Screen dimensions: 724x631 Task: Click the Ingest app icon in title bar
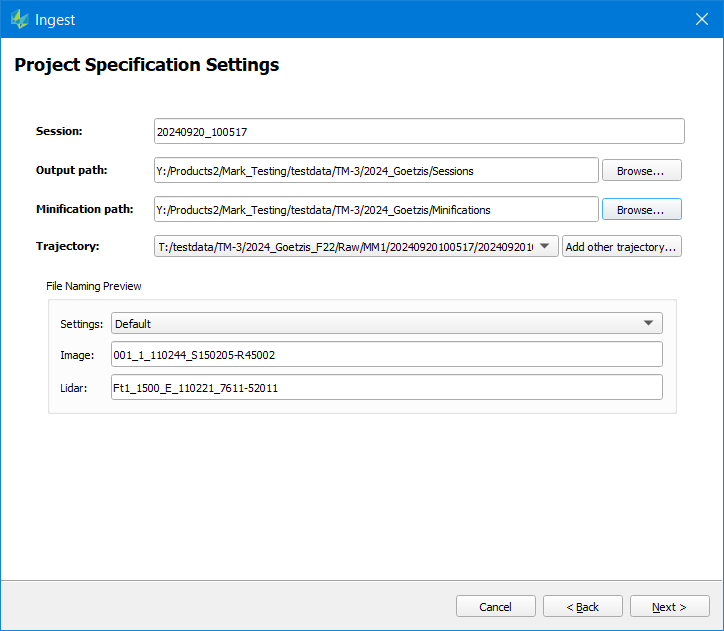[19, 19]
